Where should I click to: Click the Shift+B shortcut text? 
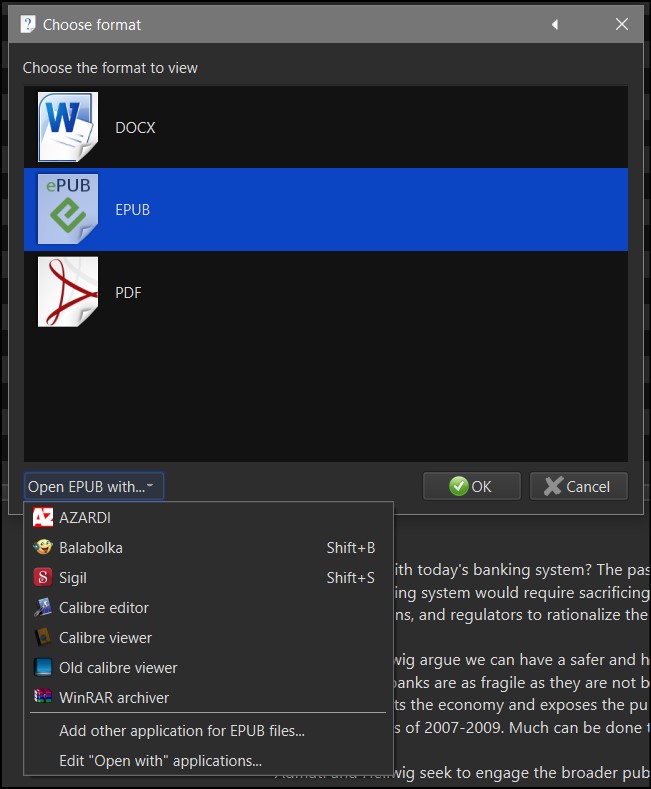(x=351, y=547)
